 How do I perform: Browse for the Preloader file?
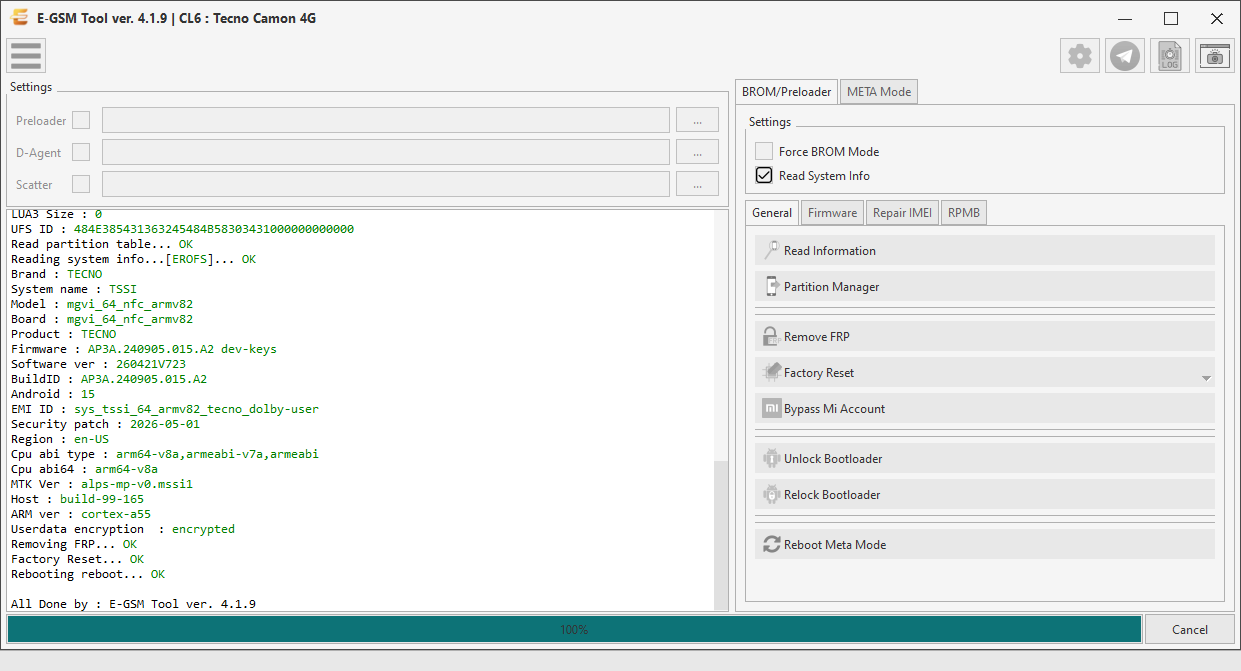[x=697, y=120]
